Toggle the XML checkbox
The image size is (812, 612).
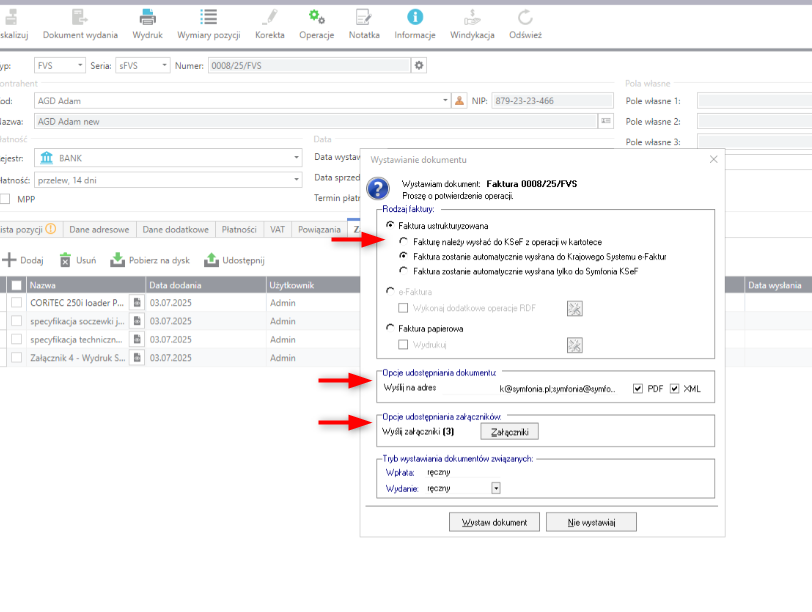click(674, 388)
